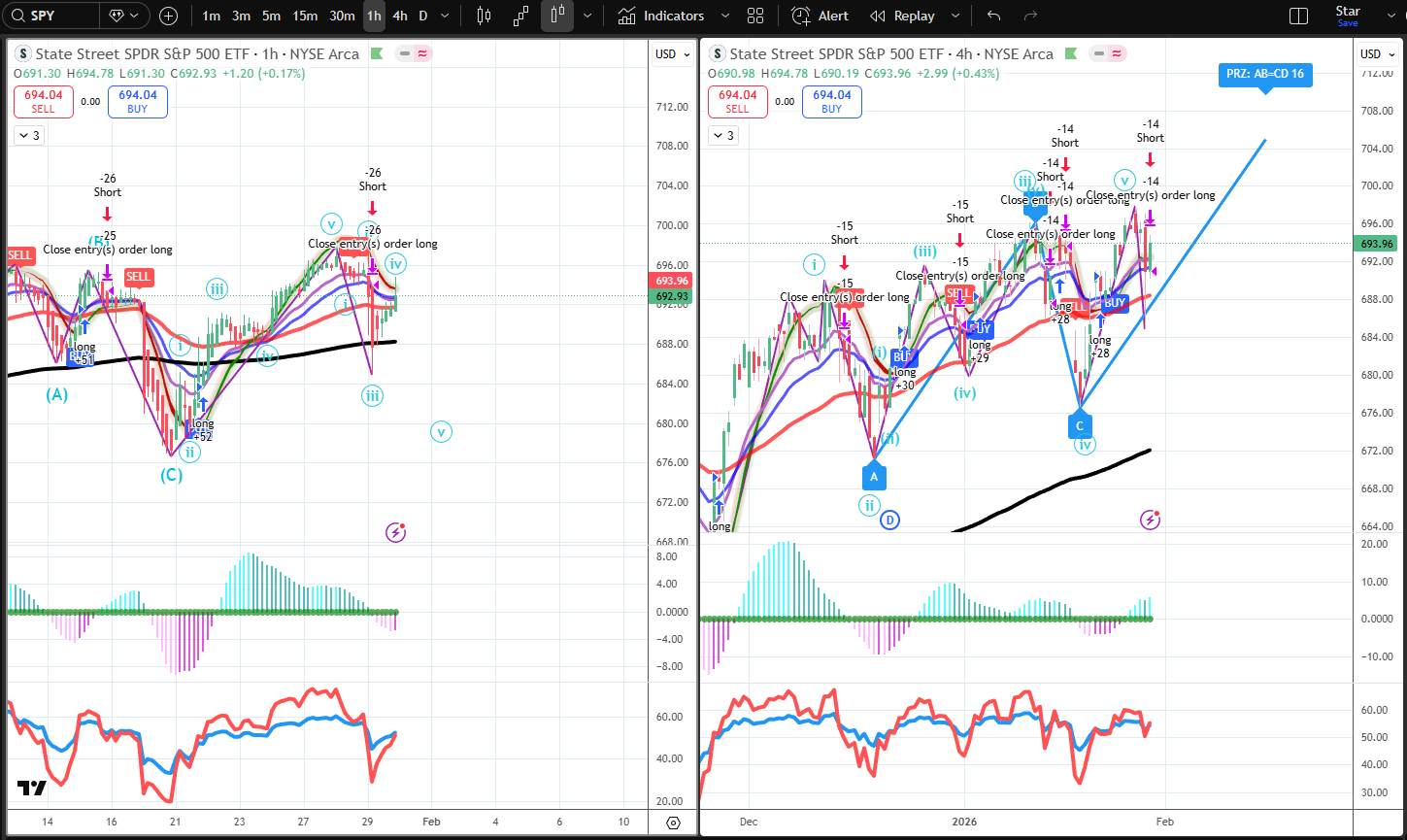Expand the layout name dropdown arrow
Image resolution: width=1407 pixels, height=840 pixels.
[1390, 16]
